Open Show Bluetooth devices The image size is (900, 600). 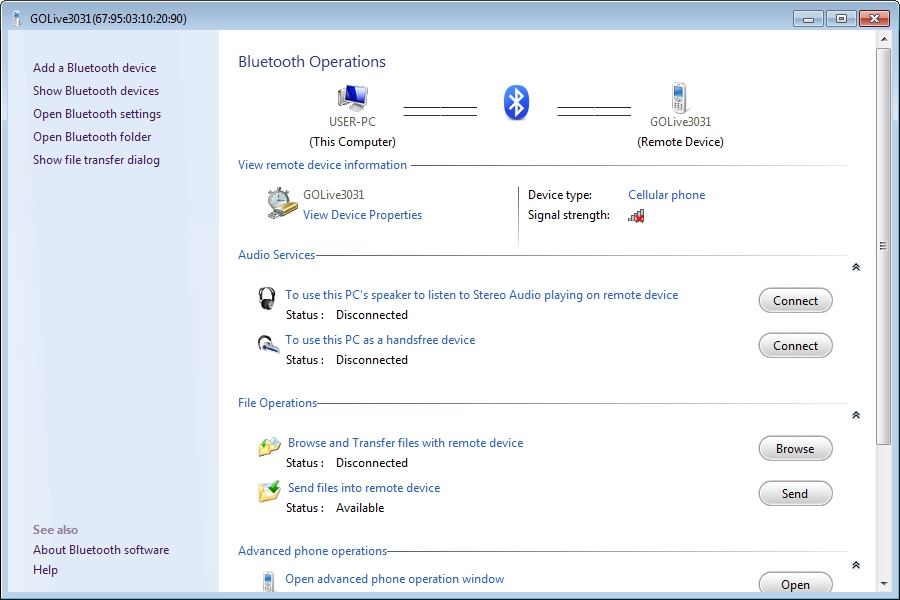point(96,91)
